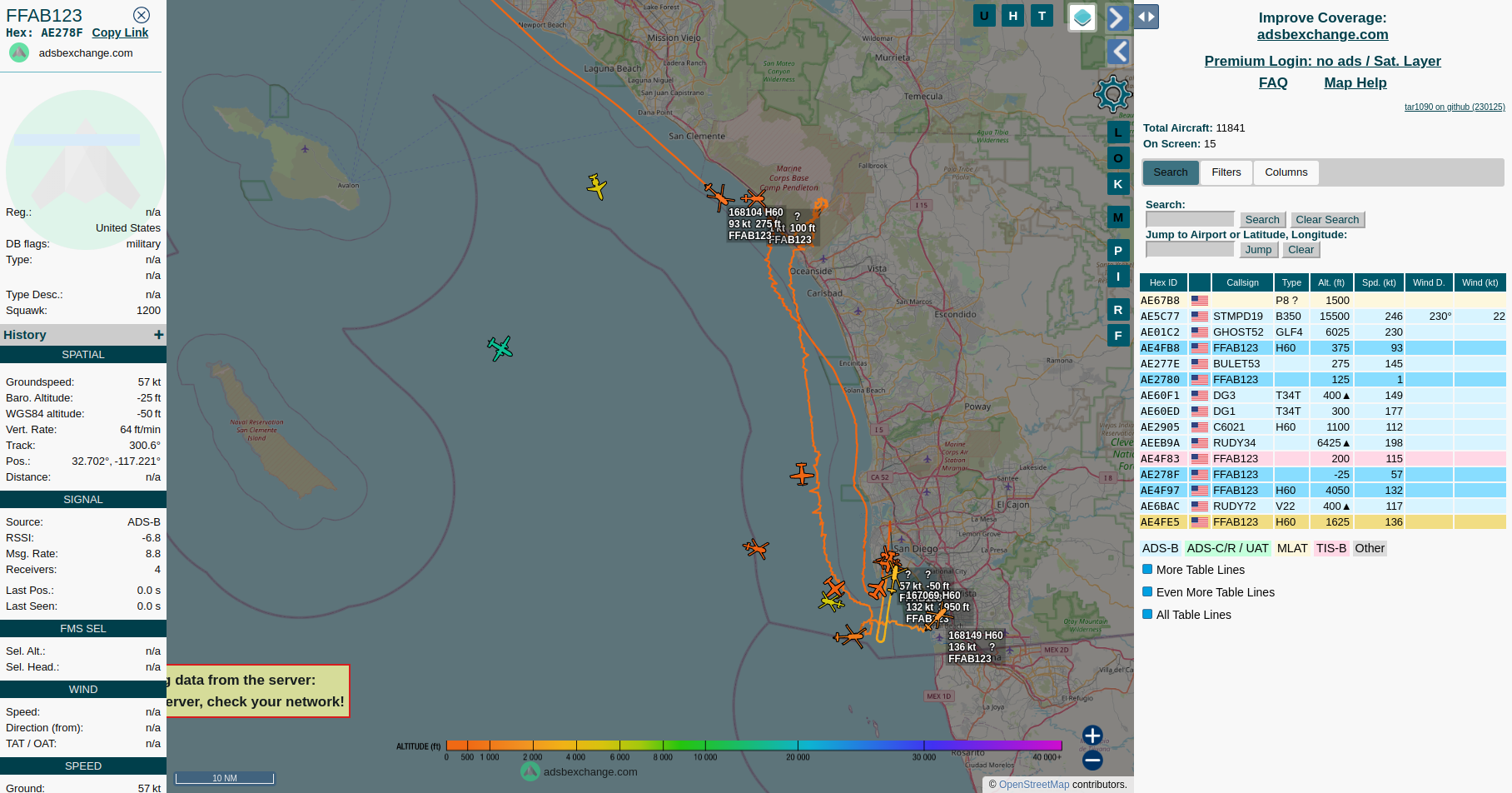
Task: Sort table by Alt. (ft) column
Action: [x=1331, y=282]
